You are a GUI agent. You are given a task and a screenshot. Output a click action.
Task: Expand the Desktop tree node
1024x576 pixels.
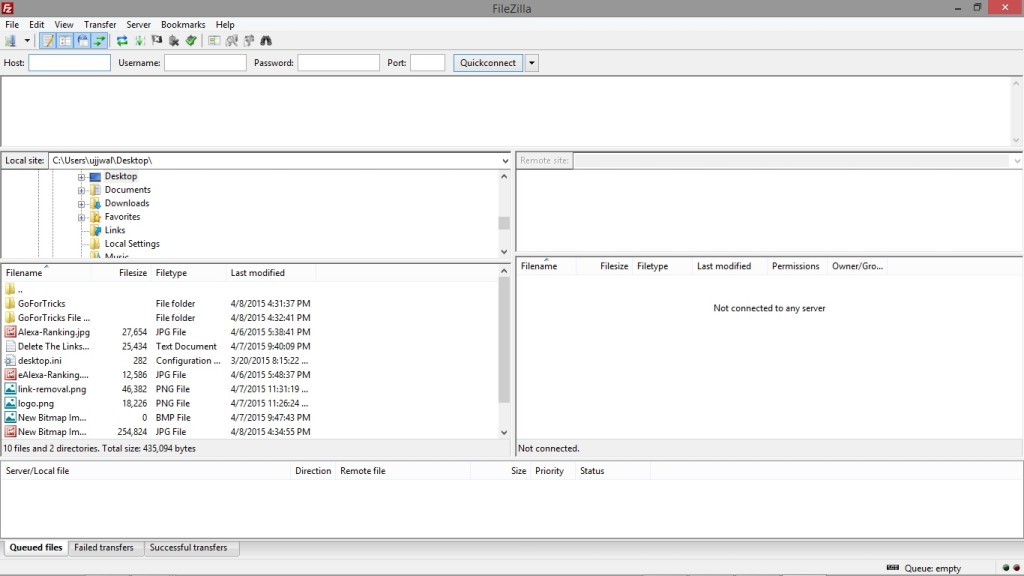[x=82, y=177]
